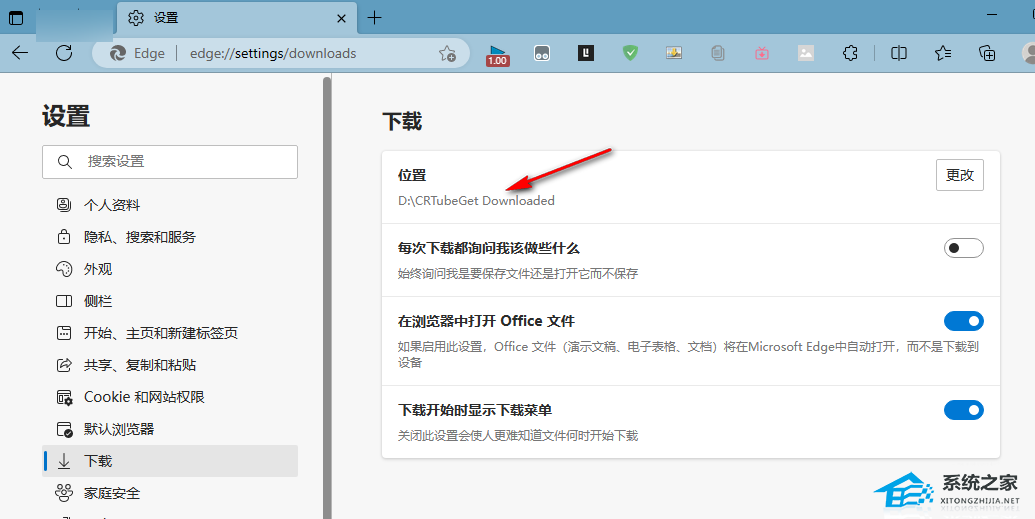
Task: Click the D:\CRTubeGet Downloaded path text
Action: (x=476, y=201)
